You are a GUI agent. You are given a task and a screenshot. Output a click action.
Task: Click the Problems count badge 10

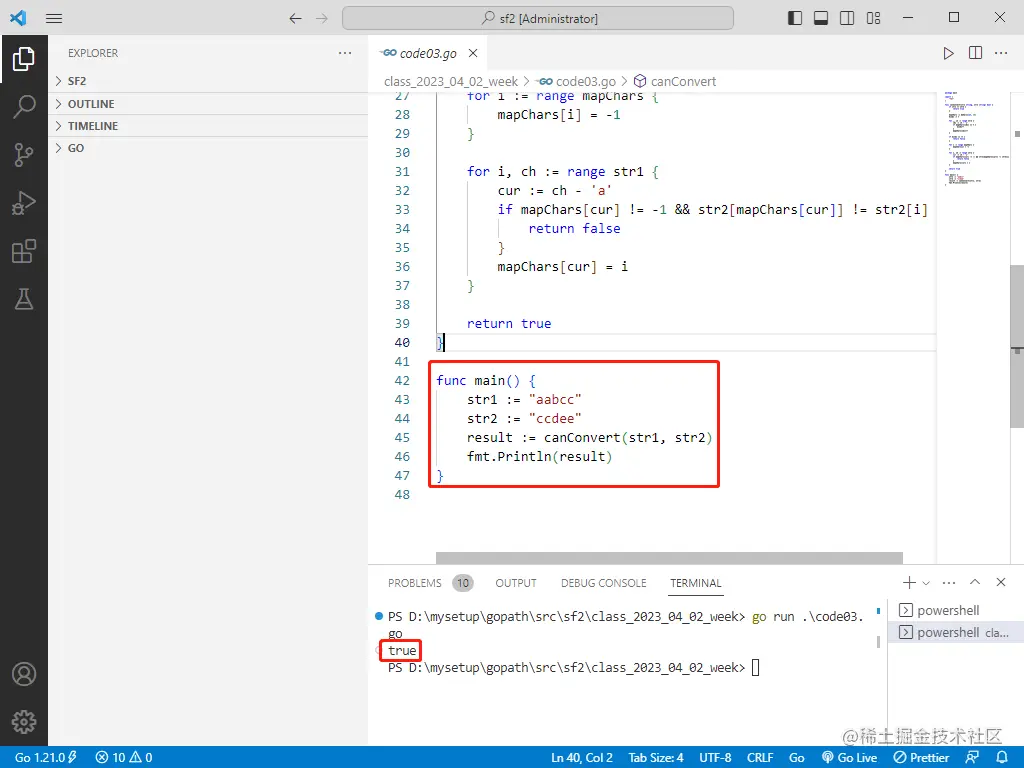pos(462,583)
